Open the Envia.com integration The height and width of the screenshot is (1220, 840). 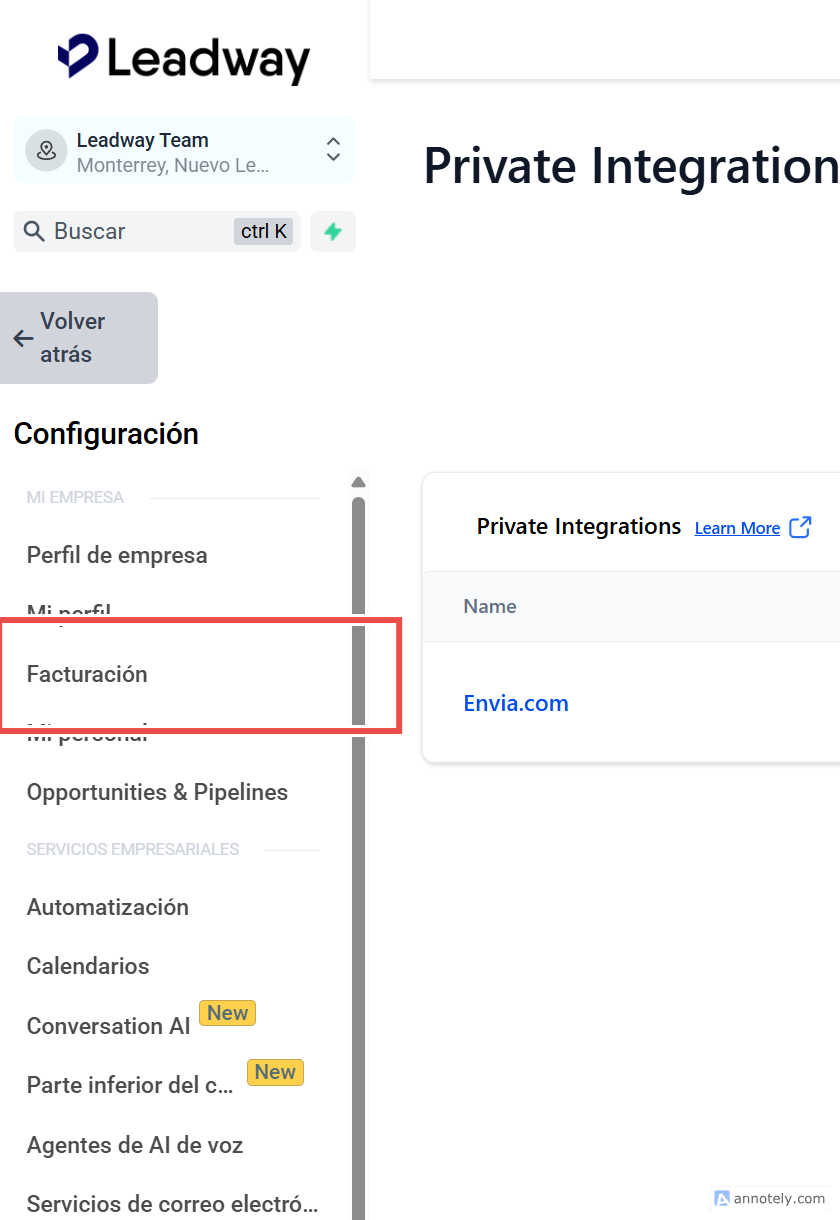516,703
